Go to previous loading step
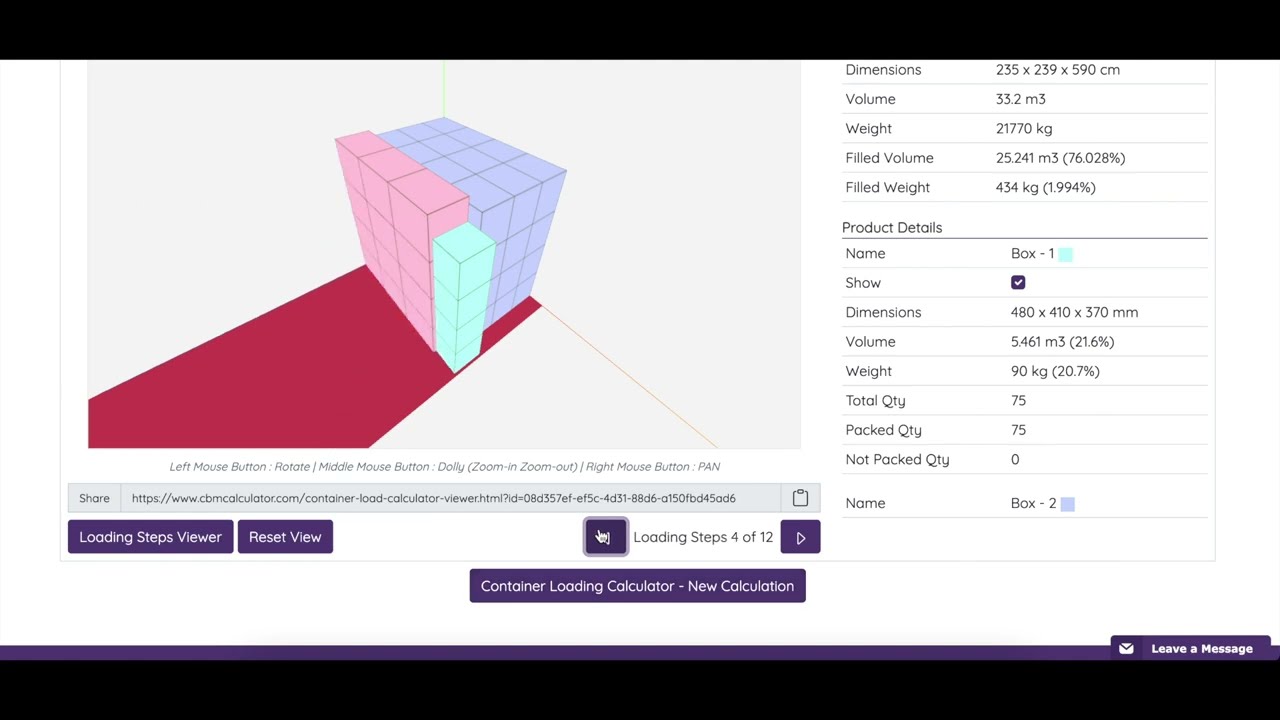The height and width of the screenshot is (720, 1280). [x=606, y=537]
